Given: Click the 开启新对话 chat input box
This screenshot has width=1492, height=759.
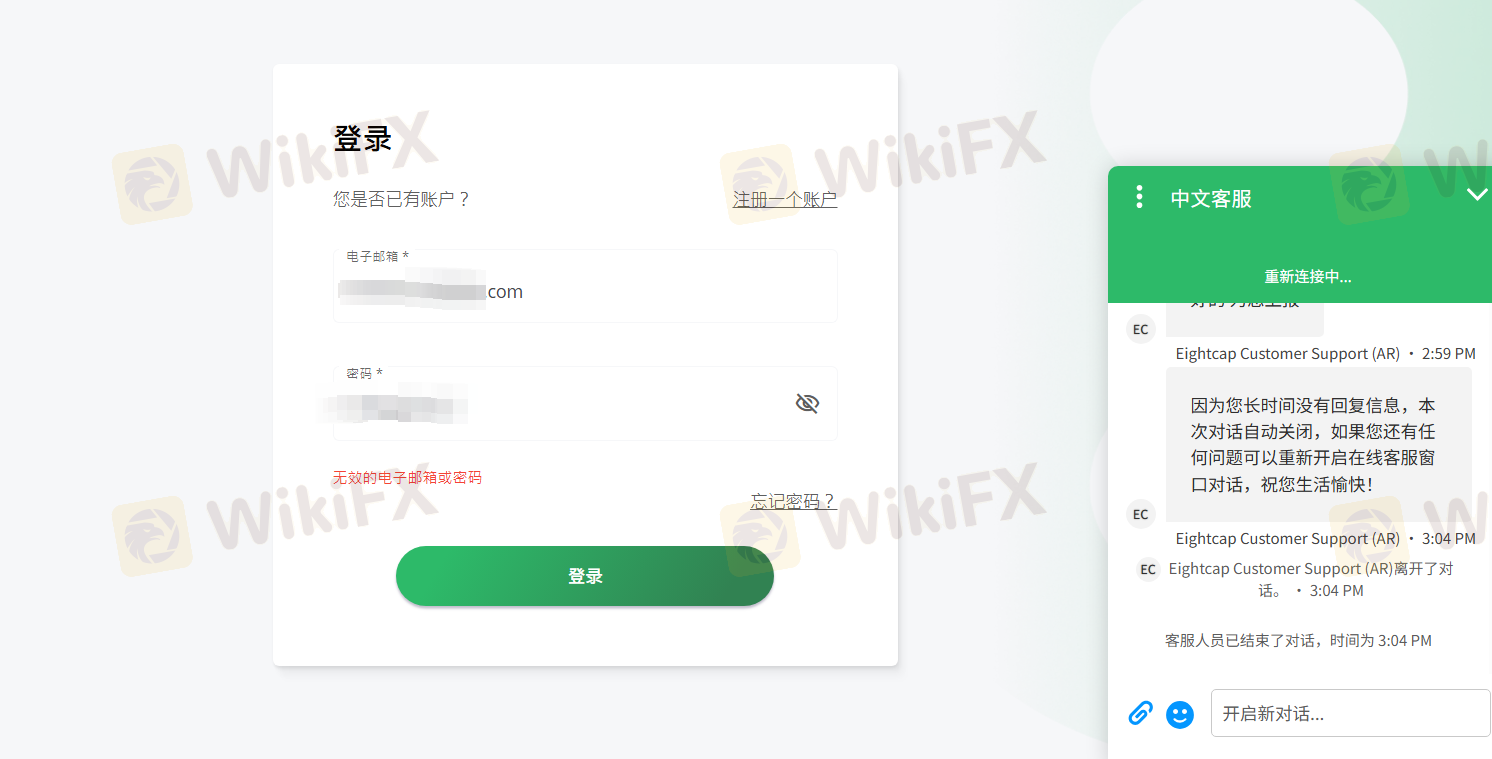Looking at the screenshot, I should (1350, 713).
